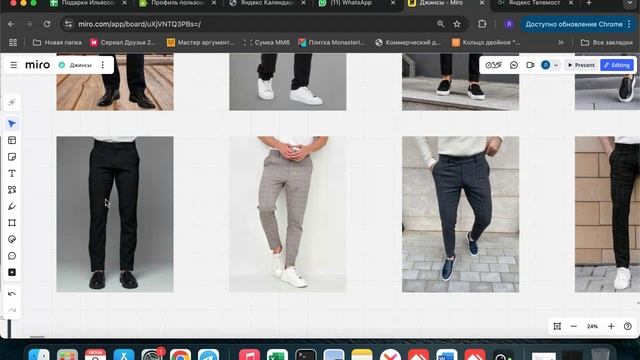Zoom out with the minus button

coord(573,326)
